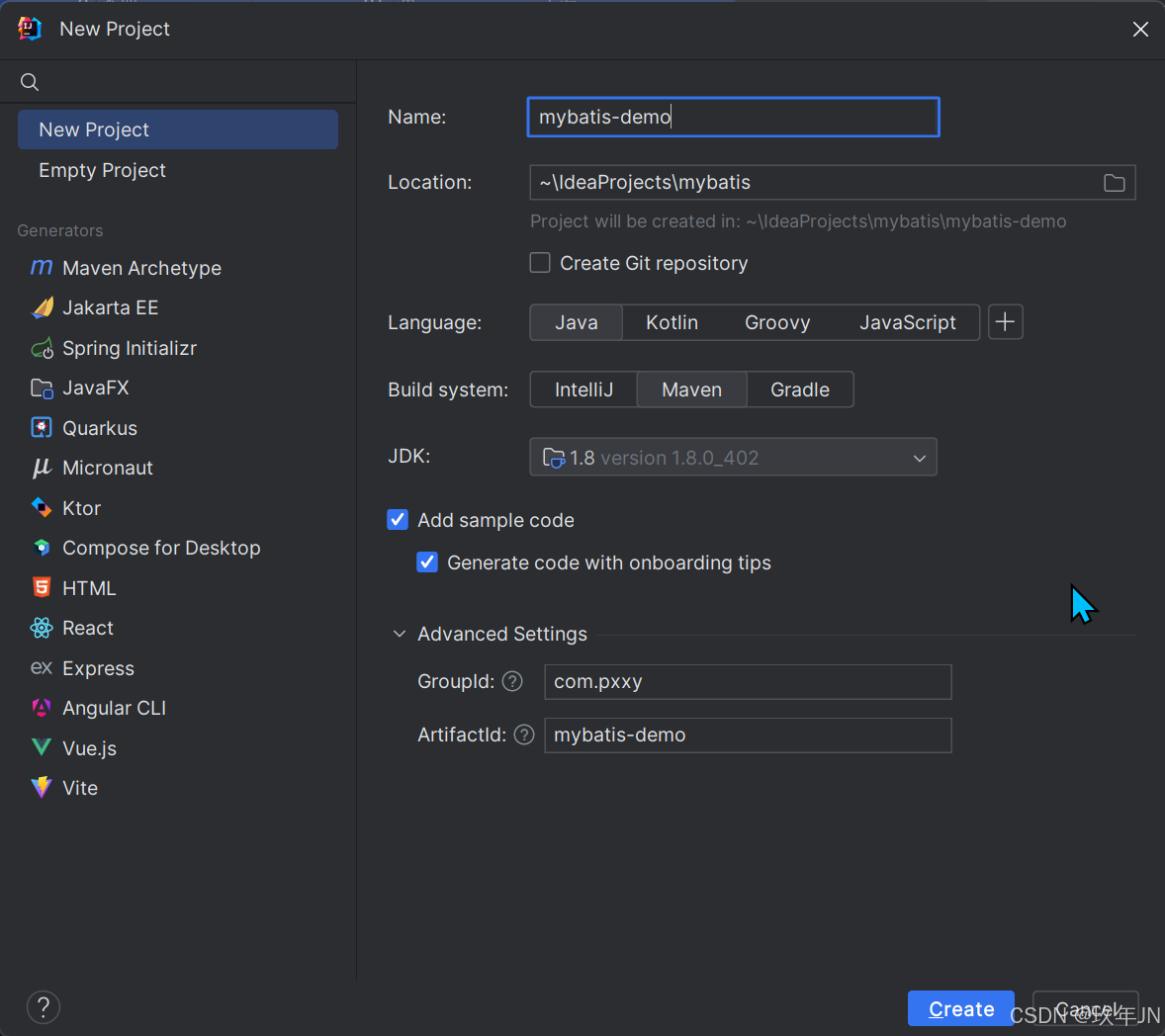Image resolution: width=1165 pixels, height=1036 pixels.
Task: Click the GroupId input field
Action: pyautogui.click(x=748, y=682)
